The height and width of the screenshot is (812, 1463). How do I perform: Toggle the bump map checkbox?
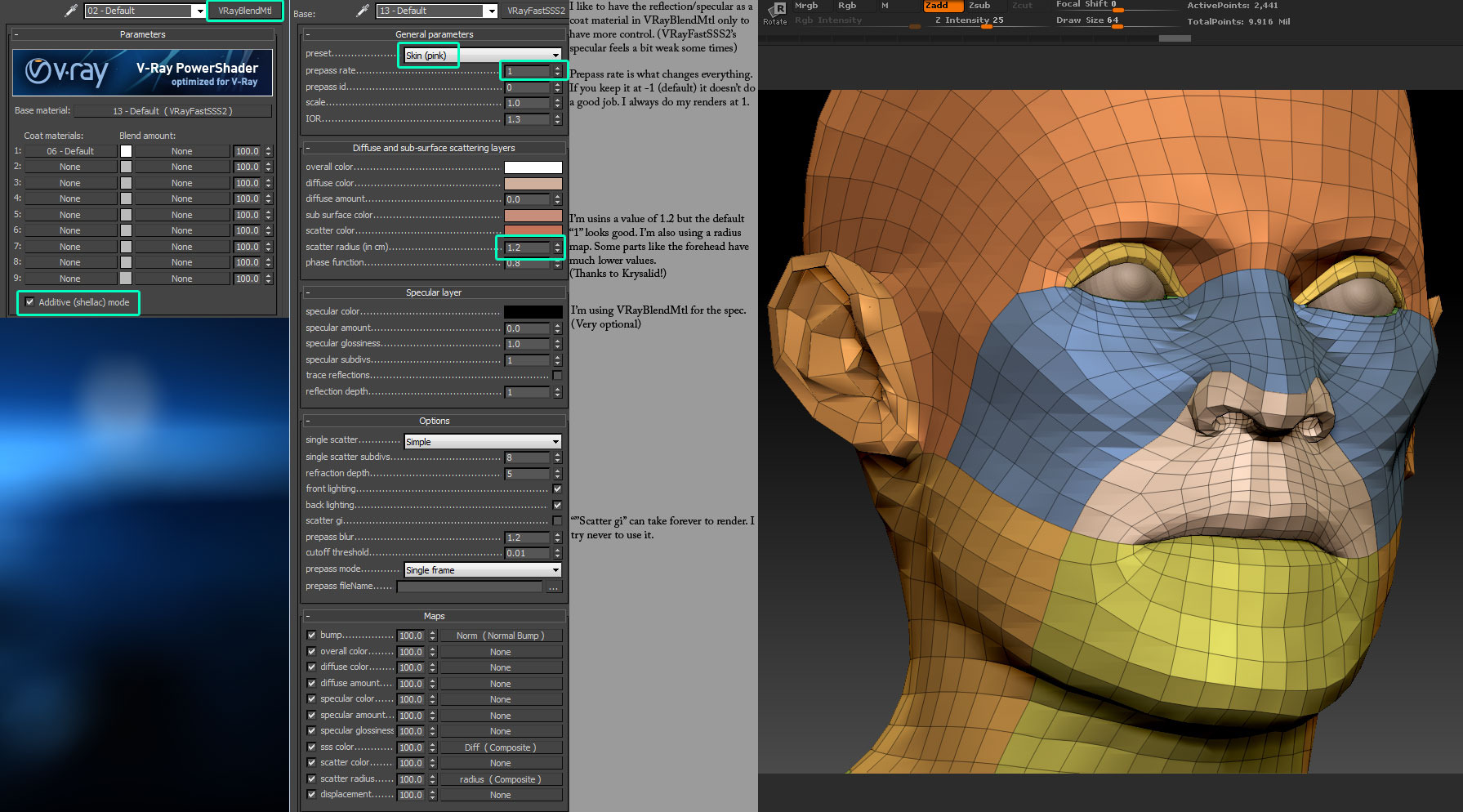coord(311,635)
